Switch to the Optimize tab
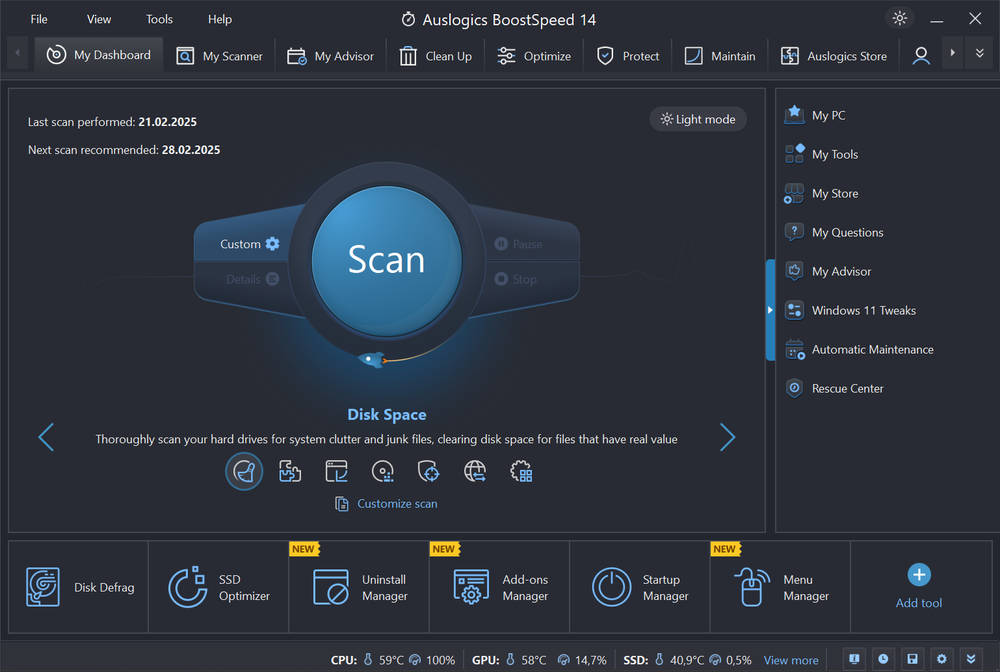Image resolution: width=1000 pixels, height=672 pixels. coord(534,56)
